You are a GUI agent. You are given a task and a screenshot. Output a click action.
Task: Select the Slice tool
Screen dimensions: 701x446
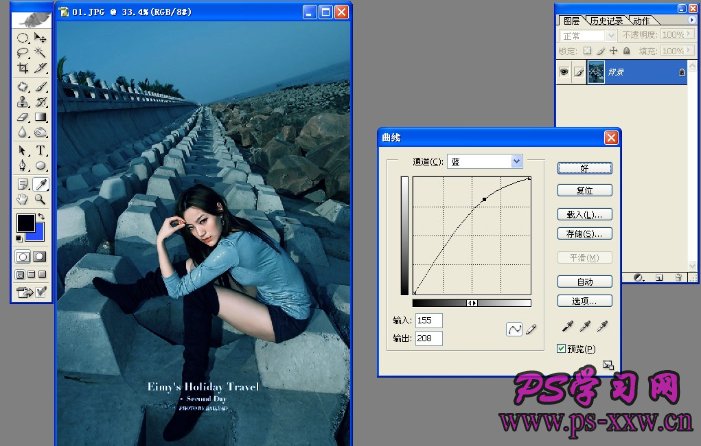pos(40,68)
